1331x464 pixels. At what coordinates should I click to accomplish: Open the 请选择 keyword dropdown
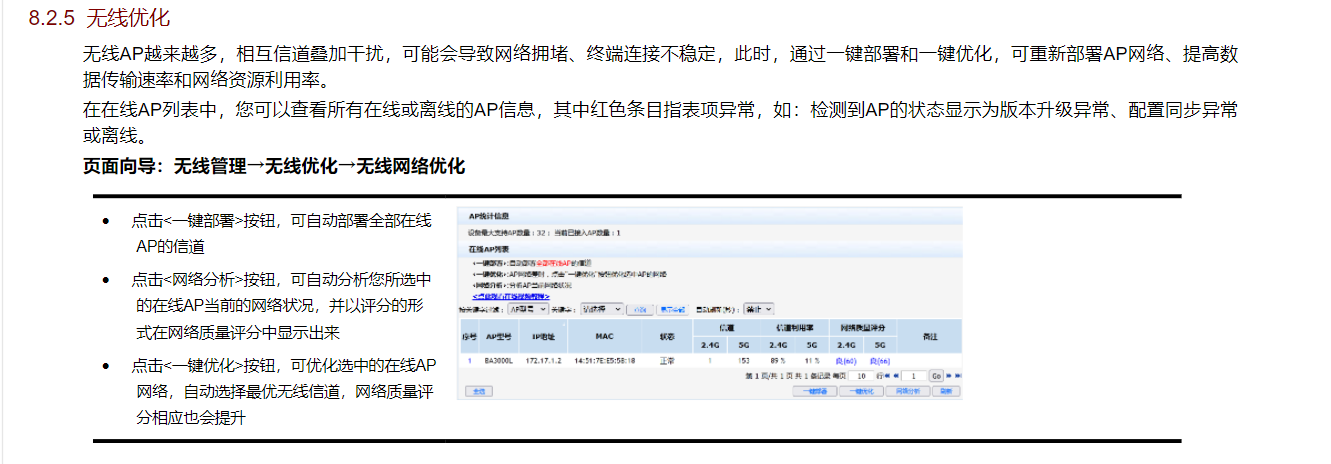(x=602, y=309)
